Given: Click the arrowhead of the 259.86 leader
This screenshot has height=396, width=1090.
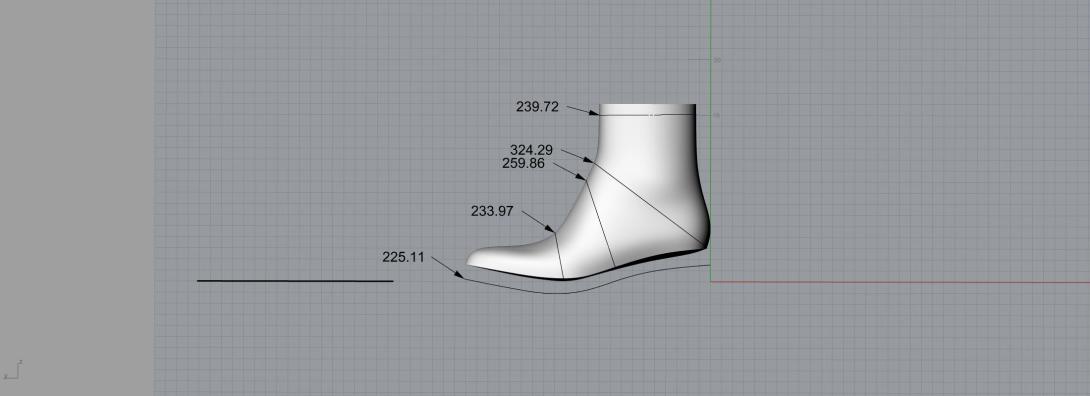Looking at the screenshot, I should [x=581, y=177].
